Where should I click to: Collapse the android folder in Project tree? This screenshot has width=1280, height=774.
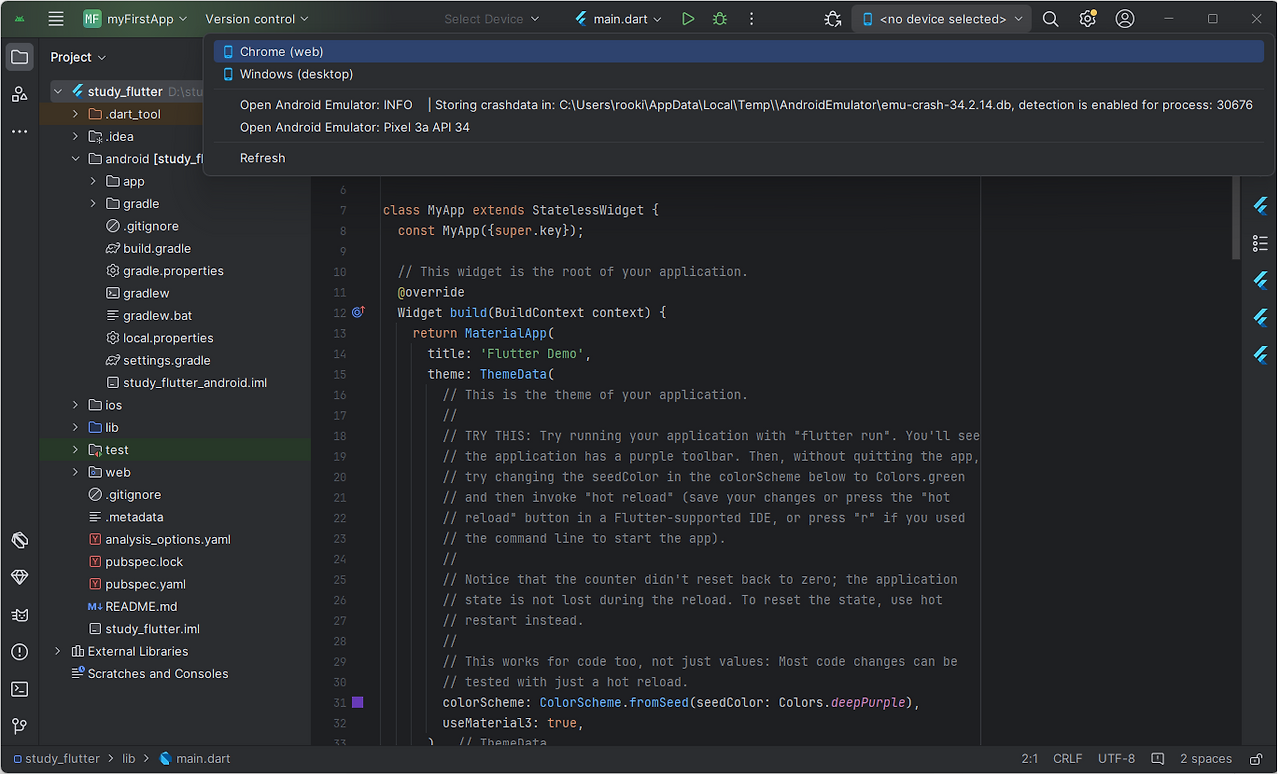pos(75,158)
